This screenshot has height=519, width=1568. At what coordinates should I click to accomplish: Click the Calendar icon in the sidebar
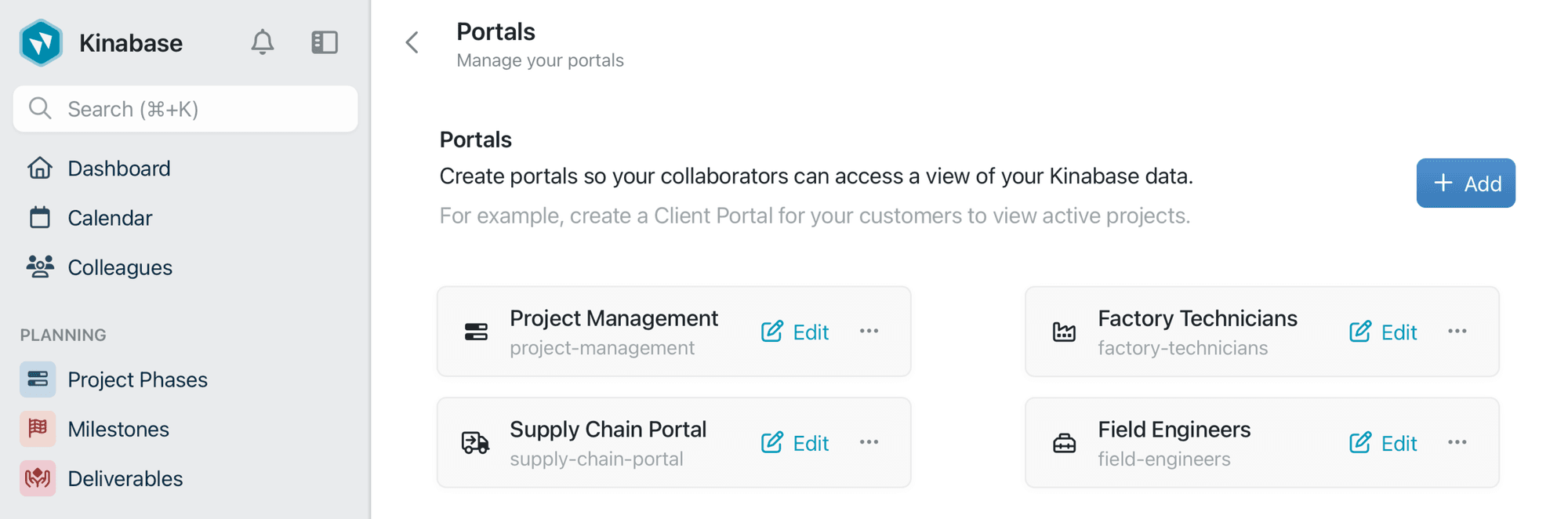[40, 217]
